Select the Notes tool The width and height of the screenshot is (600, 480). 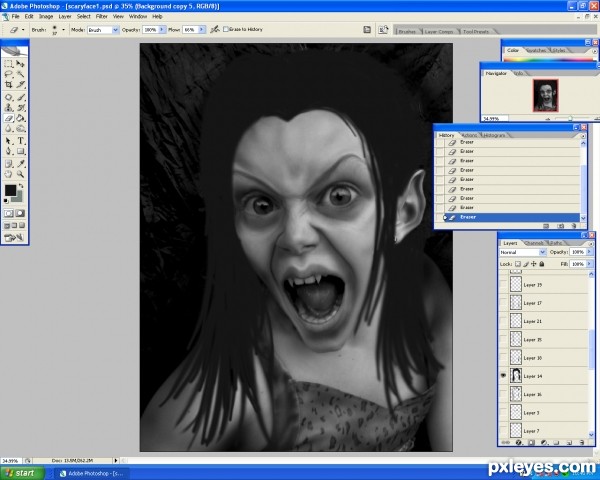click(x=8, y=164)
